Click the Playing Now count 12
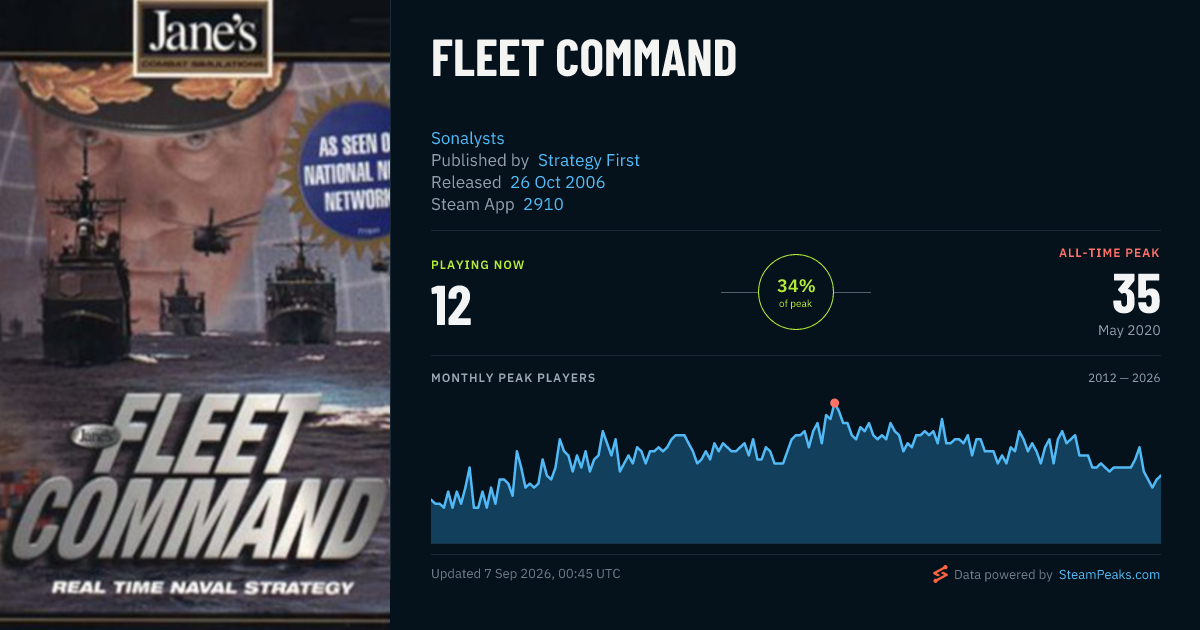This screenshot has height=630, width=1200. (451, 306)
